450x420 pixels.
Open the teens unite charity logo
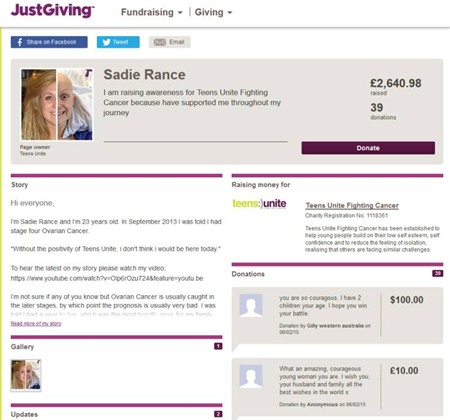point(259,203)
